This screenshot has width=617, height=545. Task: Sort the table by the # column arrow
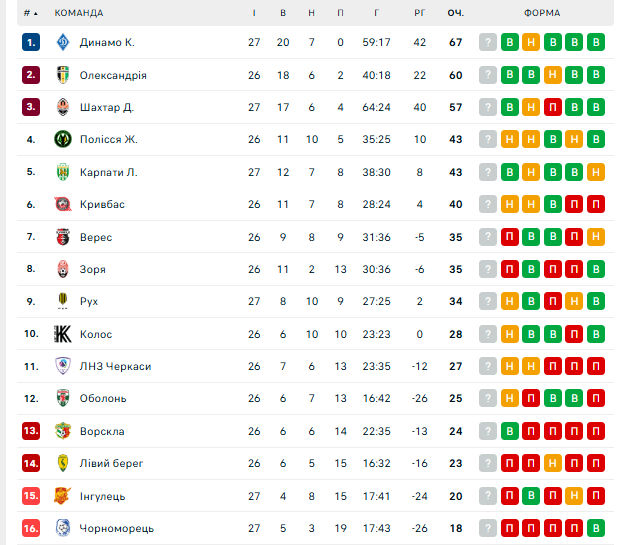tap(36, 13)
